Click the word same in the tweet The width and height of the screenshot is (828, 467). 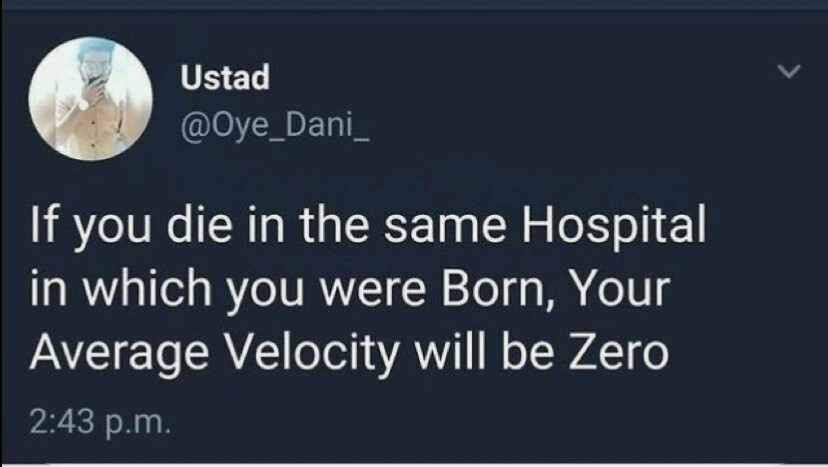pos(445,228)
